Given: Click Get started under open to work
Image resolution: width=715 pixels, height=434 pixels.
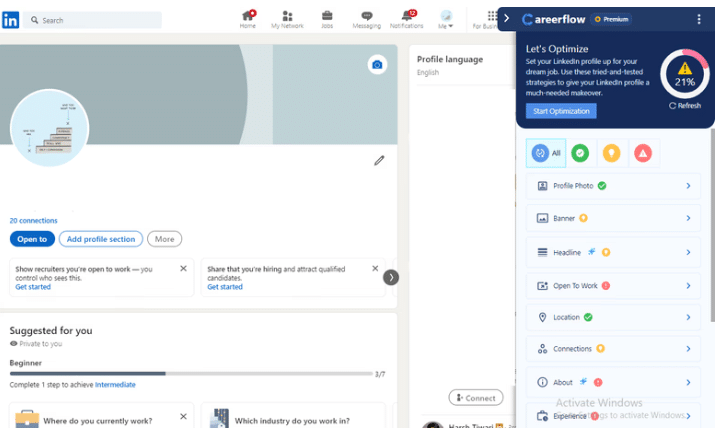Looking at the screenshot, I should tap(33, 287).
